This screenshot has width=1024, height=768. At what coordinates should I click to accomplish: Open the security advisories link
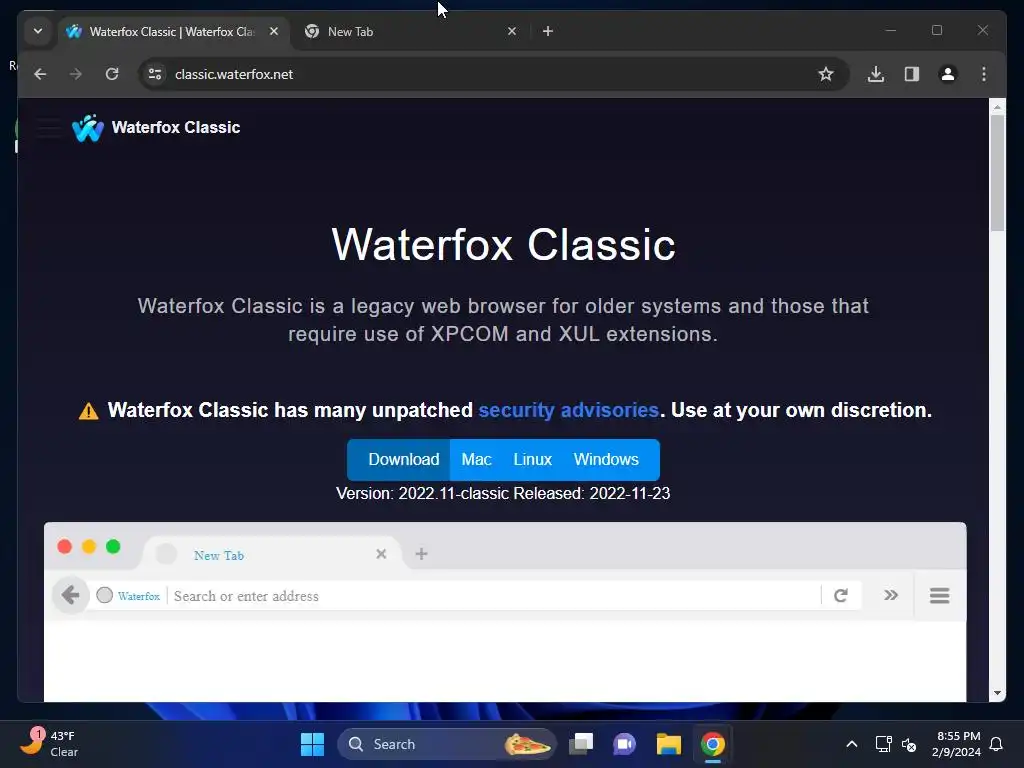568,410
